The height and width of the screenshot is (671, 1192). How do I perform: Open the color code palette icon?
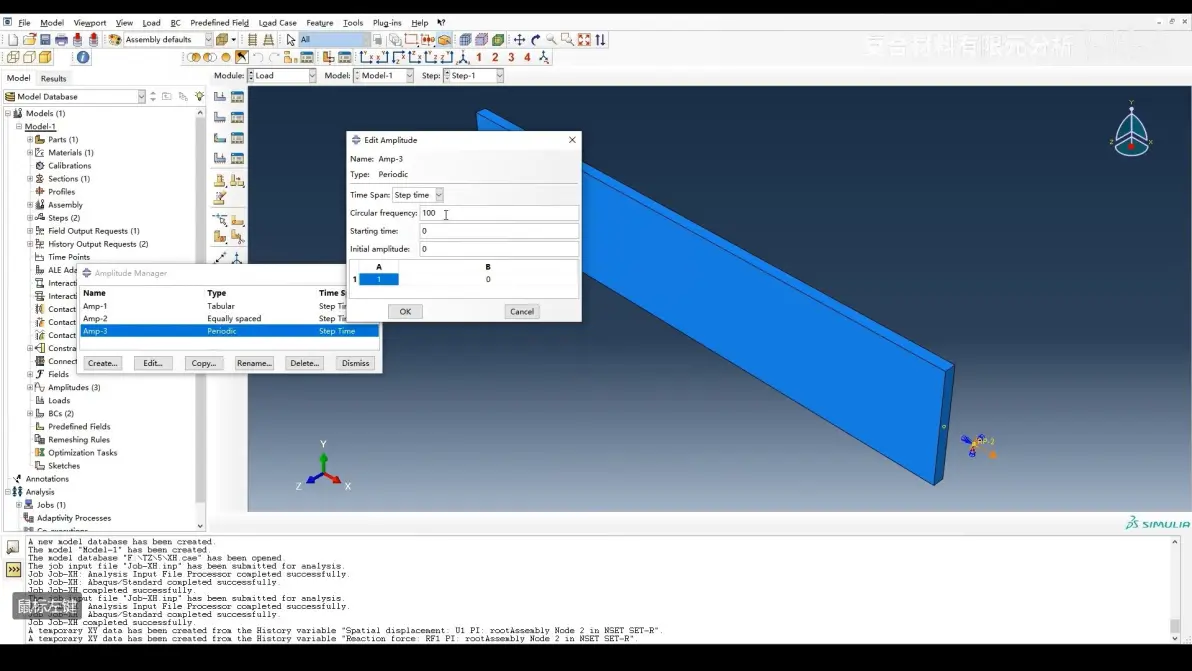click(x=115, y=40)
